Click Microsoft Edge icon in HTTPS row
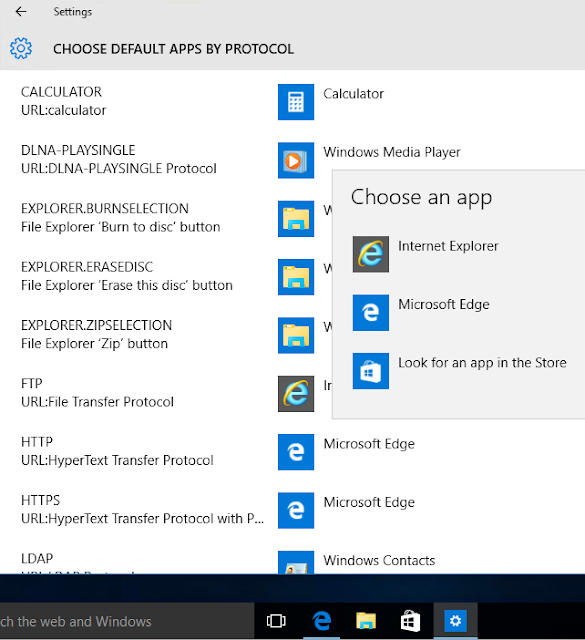Screen dimensions: 585x640 pos(296,511)
